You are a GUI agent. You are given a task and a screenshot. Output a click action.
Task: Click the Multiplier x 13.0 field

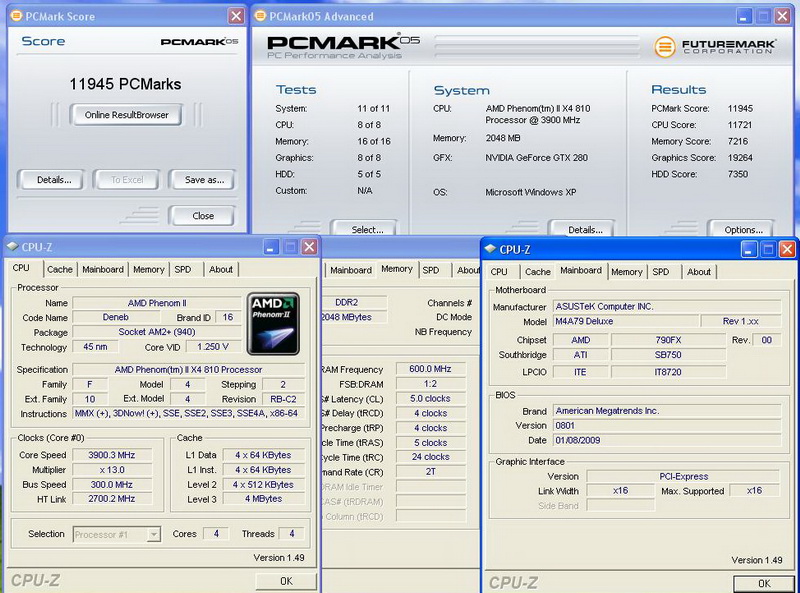112,470
